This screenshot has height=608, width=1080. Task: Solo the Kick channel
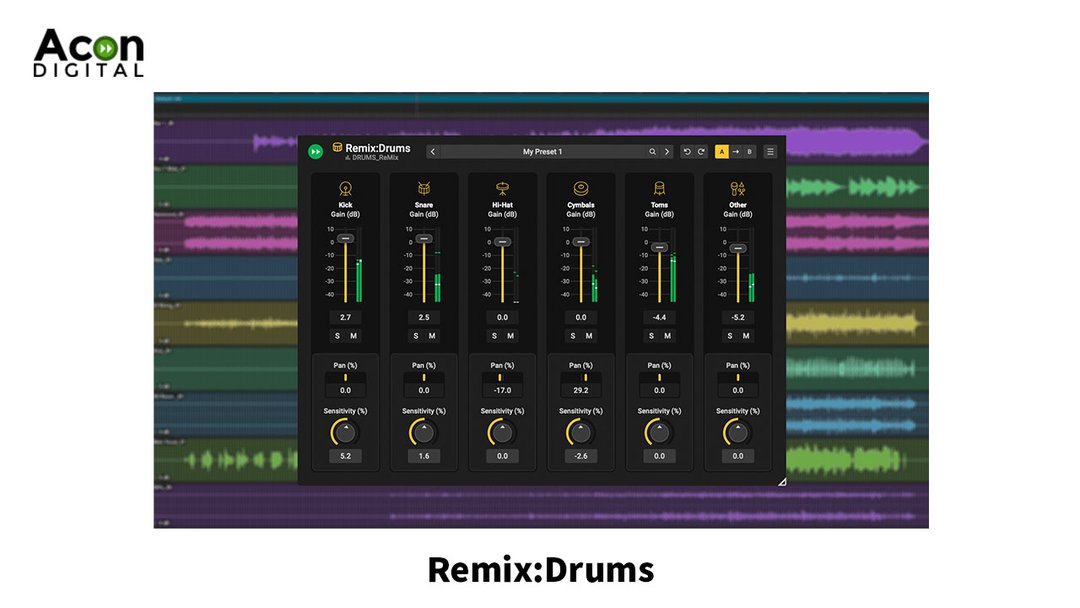tap(337, 336)
